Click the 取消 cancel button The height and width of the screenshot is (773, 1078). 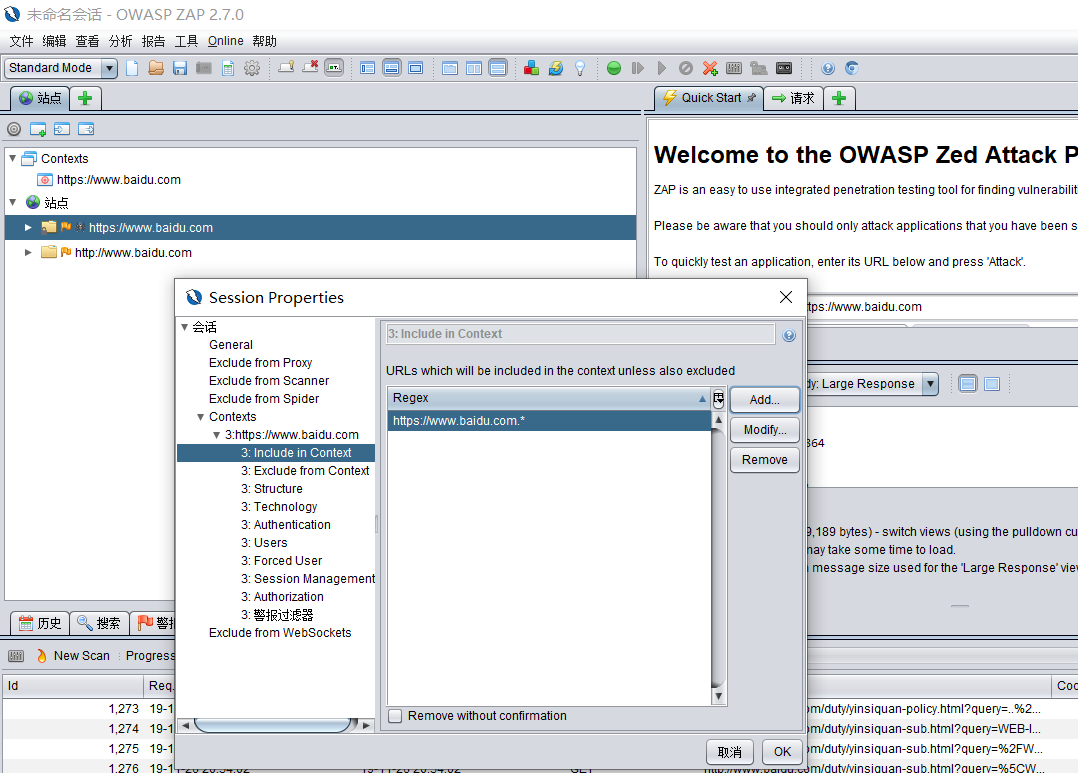[x=729, y=752]
